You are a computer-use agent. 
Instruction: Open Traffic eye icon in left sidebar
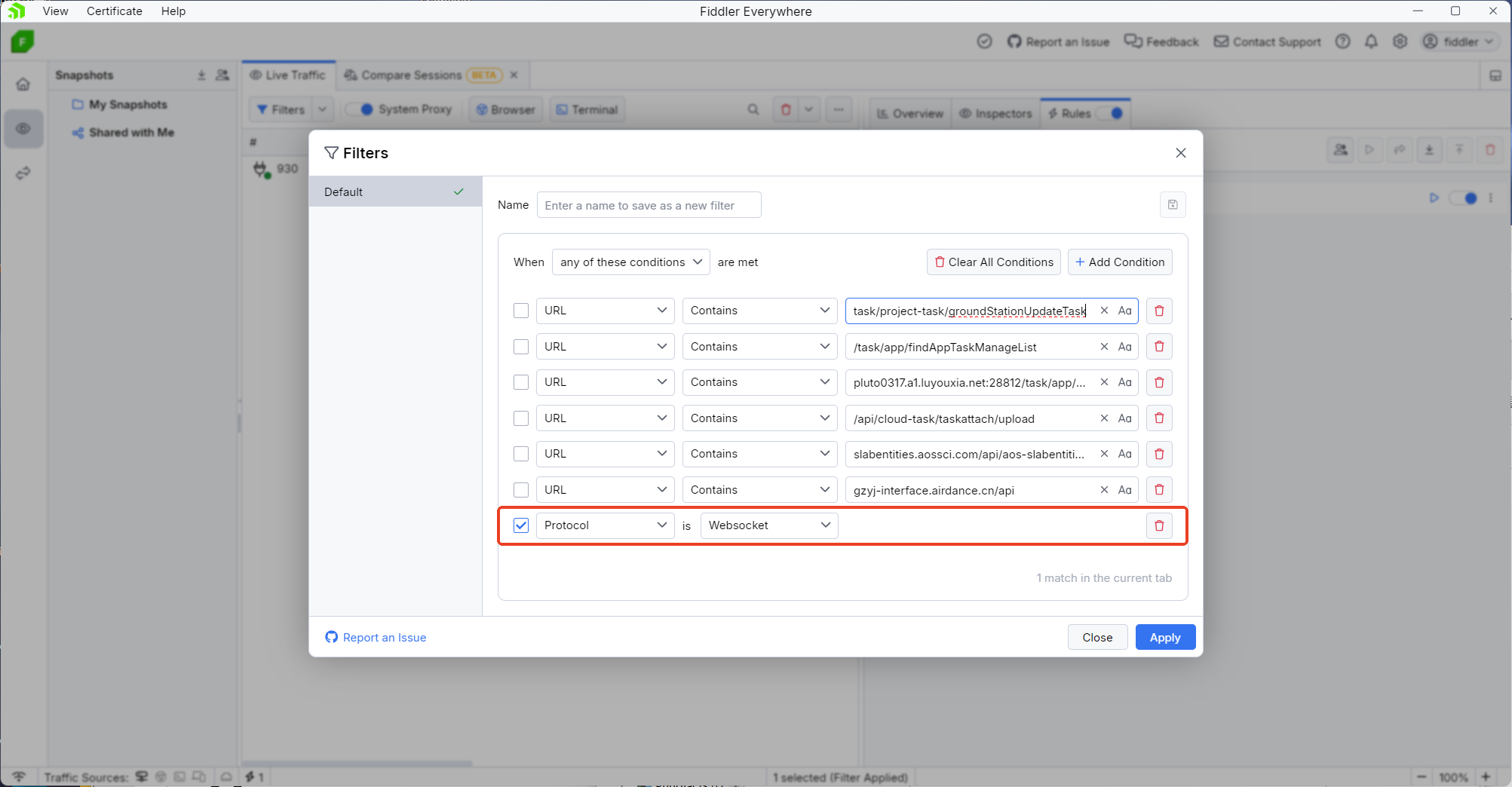point(23,129)
